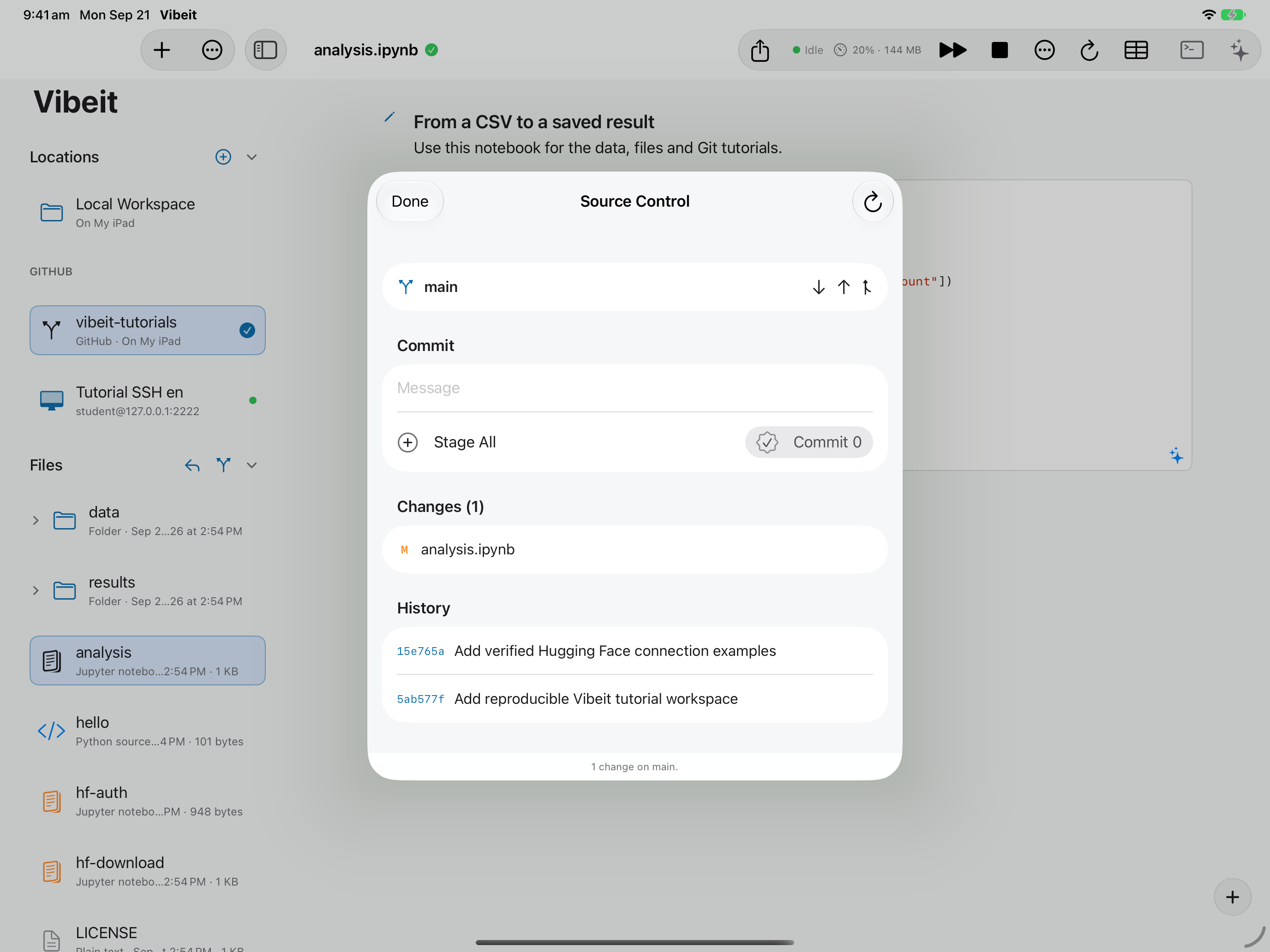
Task: Open the terminal icon in toolbar
Action: tap(1192, 50)
